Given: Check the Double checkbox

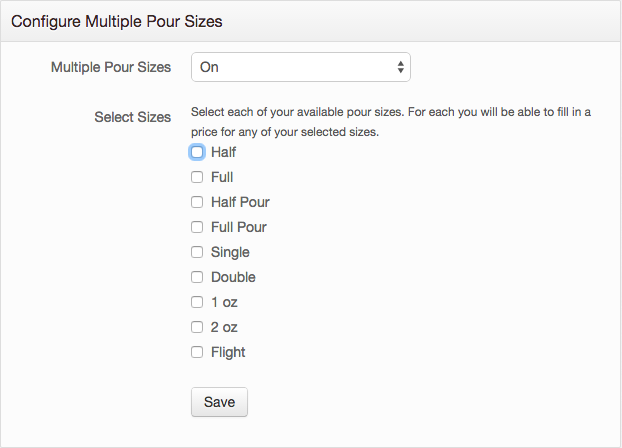Looking at the screenshot, I should click(197, 277).
